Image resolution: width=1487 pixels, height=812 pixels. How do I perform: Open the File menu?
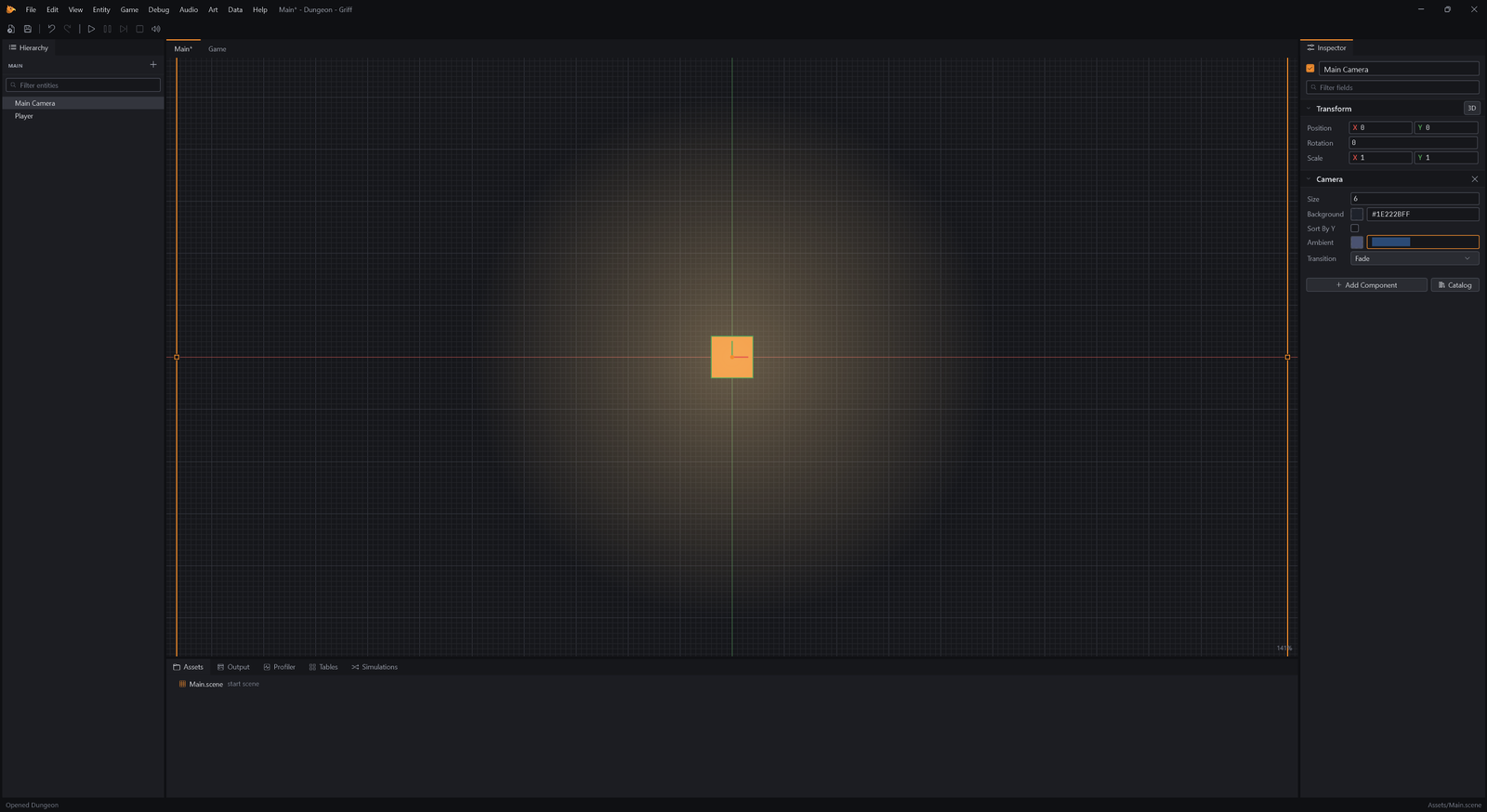coord(31,9)
